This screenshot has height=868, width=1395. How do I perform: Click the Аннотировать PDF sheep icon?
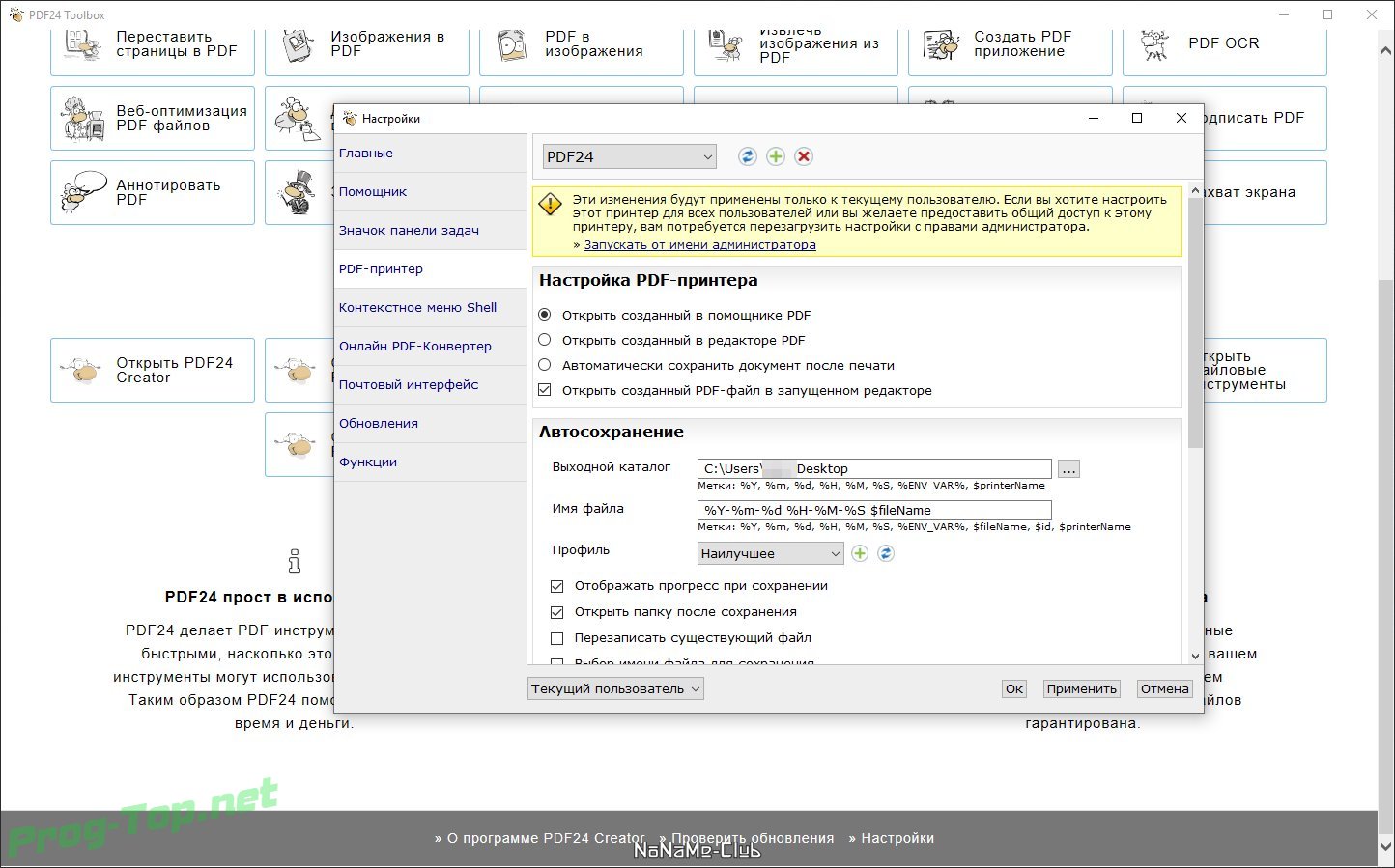tap(84, 192)
